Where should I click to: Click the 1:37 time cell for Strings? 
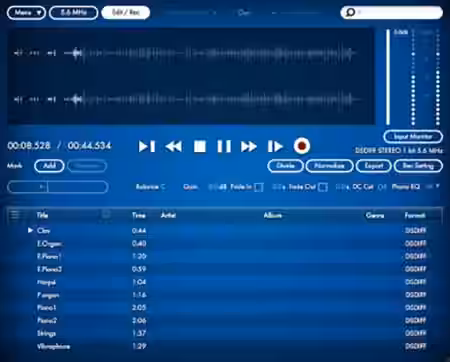[x=139, y=333]
